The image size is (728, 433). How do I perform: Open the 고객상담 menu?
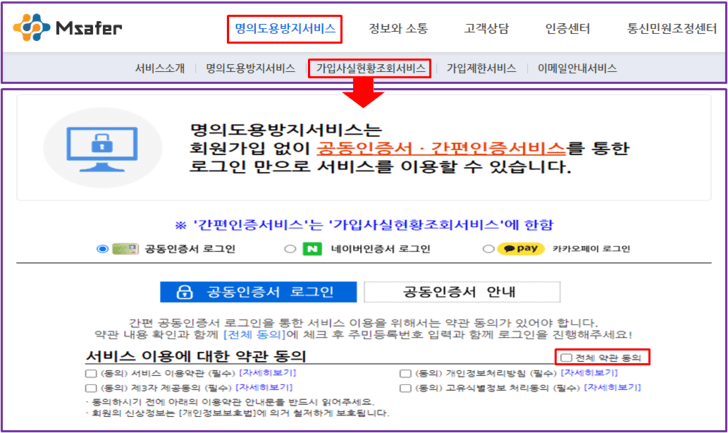(486, 29)
